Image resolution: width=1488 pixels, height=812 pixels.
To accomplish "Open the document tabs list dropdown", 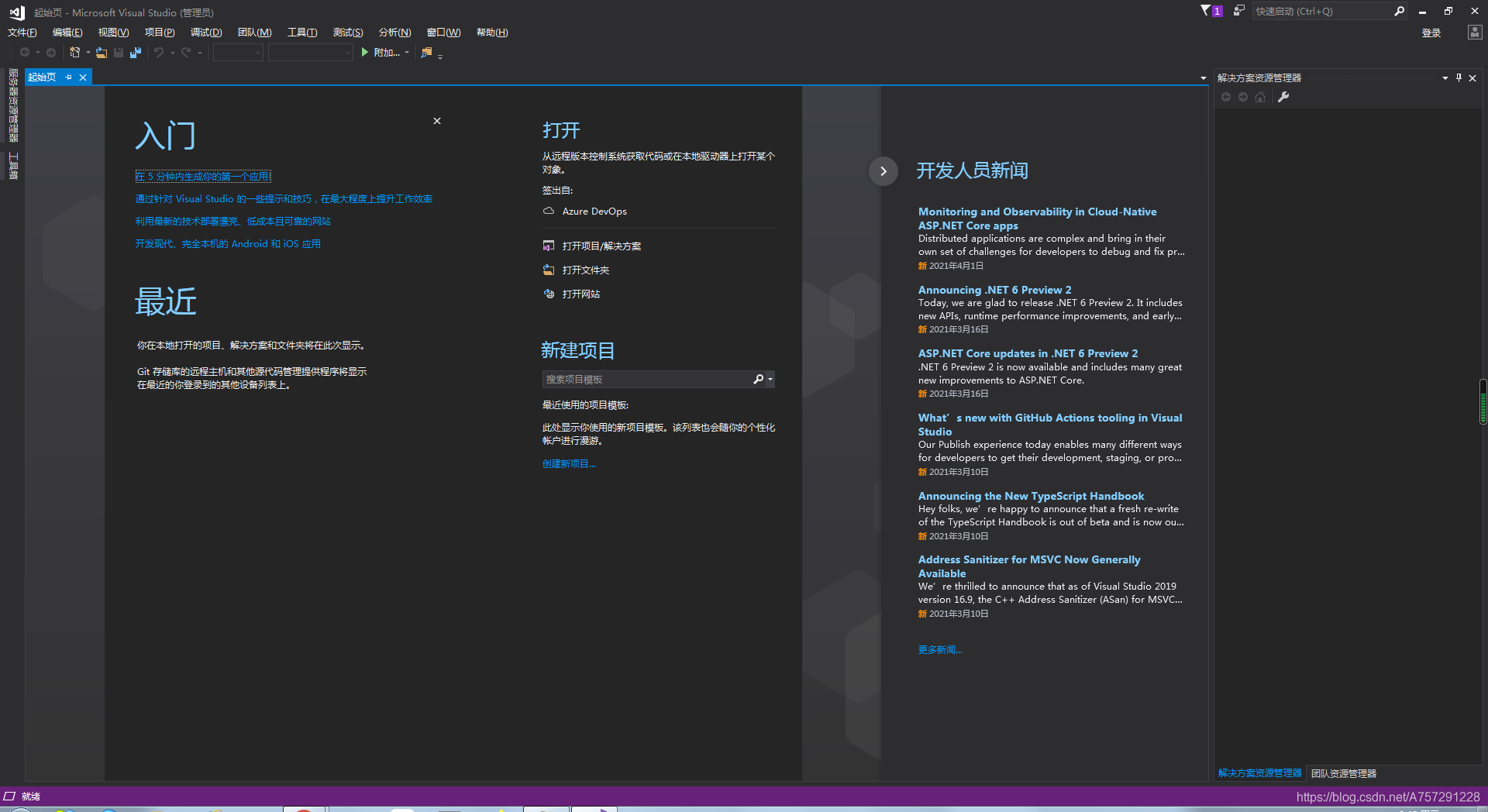I will pos(1203,78).
